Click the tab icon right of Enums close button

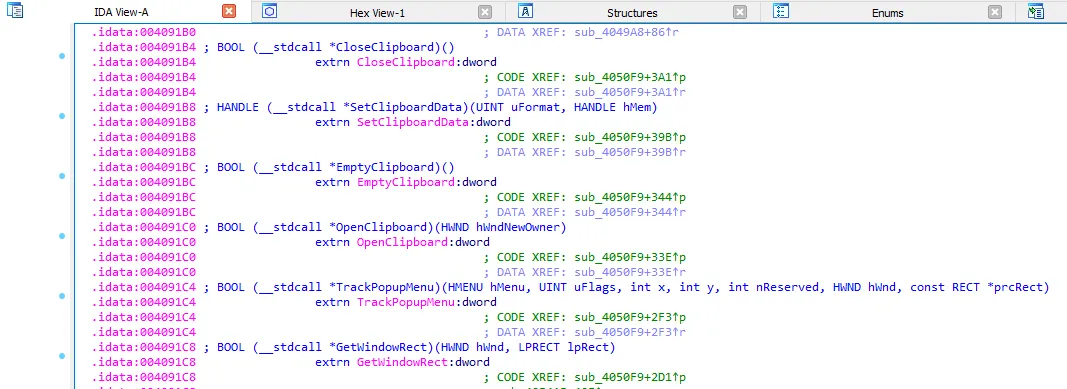(1036, 11)
